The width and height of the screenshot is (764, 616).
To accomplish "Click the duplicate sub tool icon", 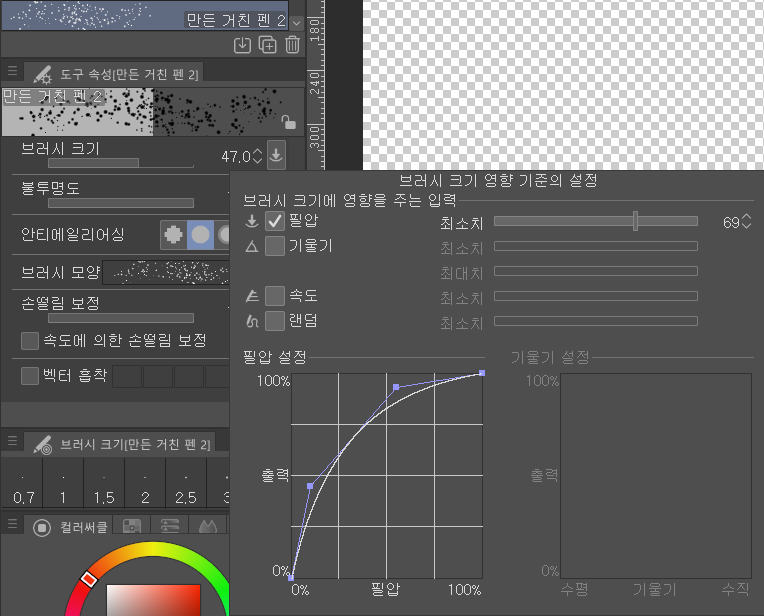I will pos(267,45).
